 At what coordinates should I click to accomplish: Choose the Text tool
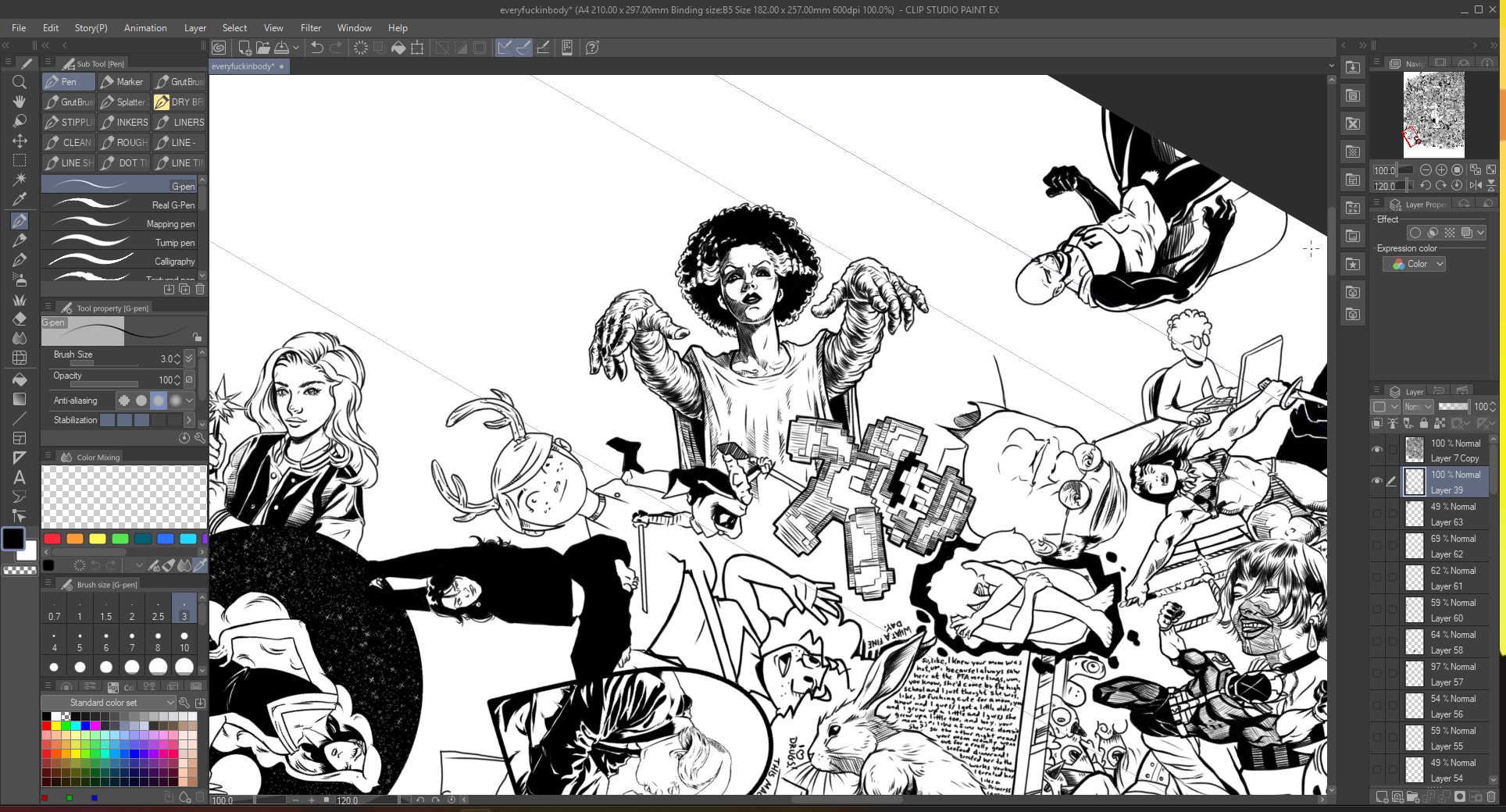tap(20, 477)
